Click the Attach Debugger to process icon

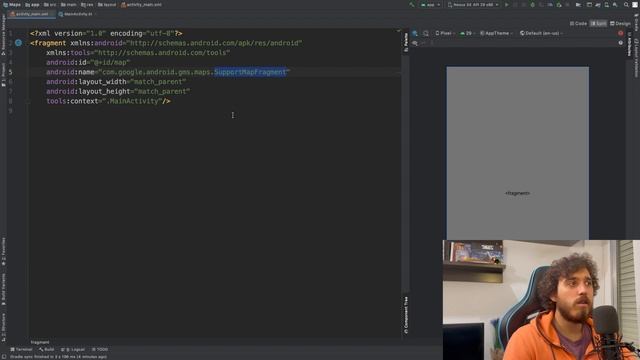[559, 5]
